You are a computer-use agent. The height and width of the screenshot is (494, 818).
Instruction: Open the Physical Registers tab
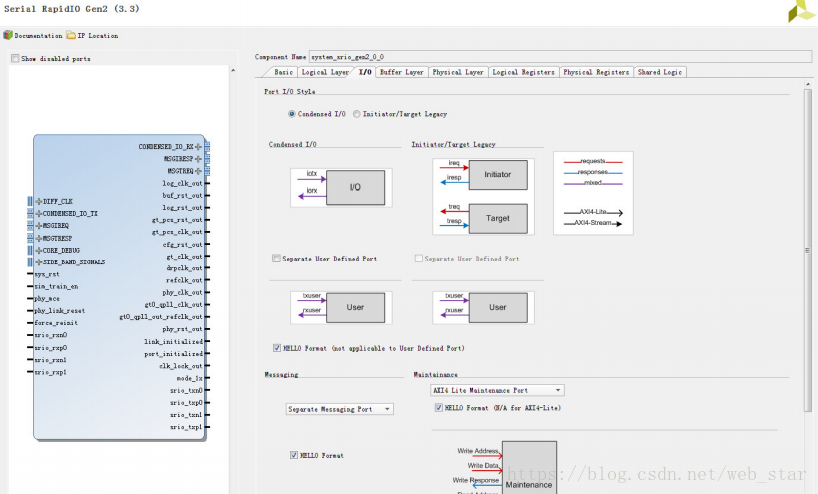coord(596,72)
